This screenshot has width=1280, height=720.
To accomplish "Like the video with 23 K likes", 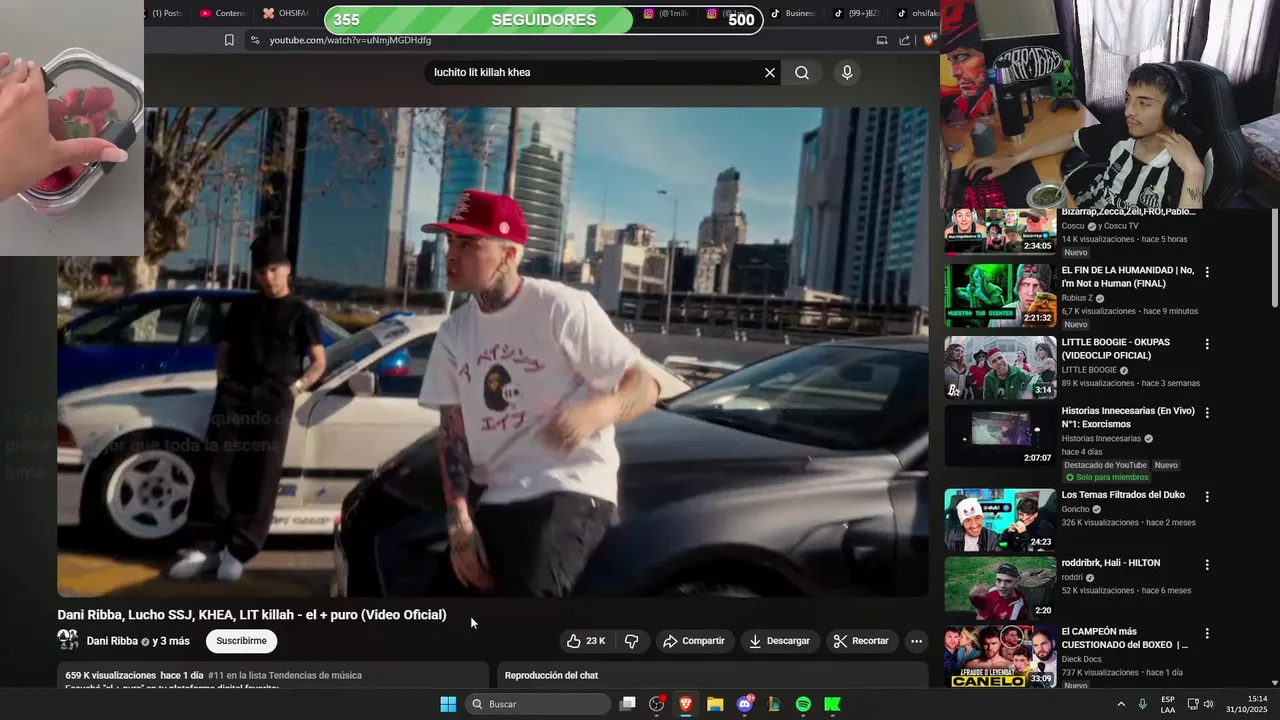I will (x=586, y=641).
